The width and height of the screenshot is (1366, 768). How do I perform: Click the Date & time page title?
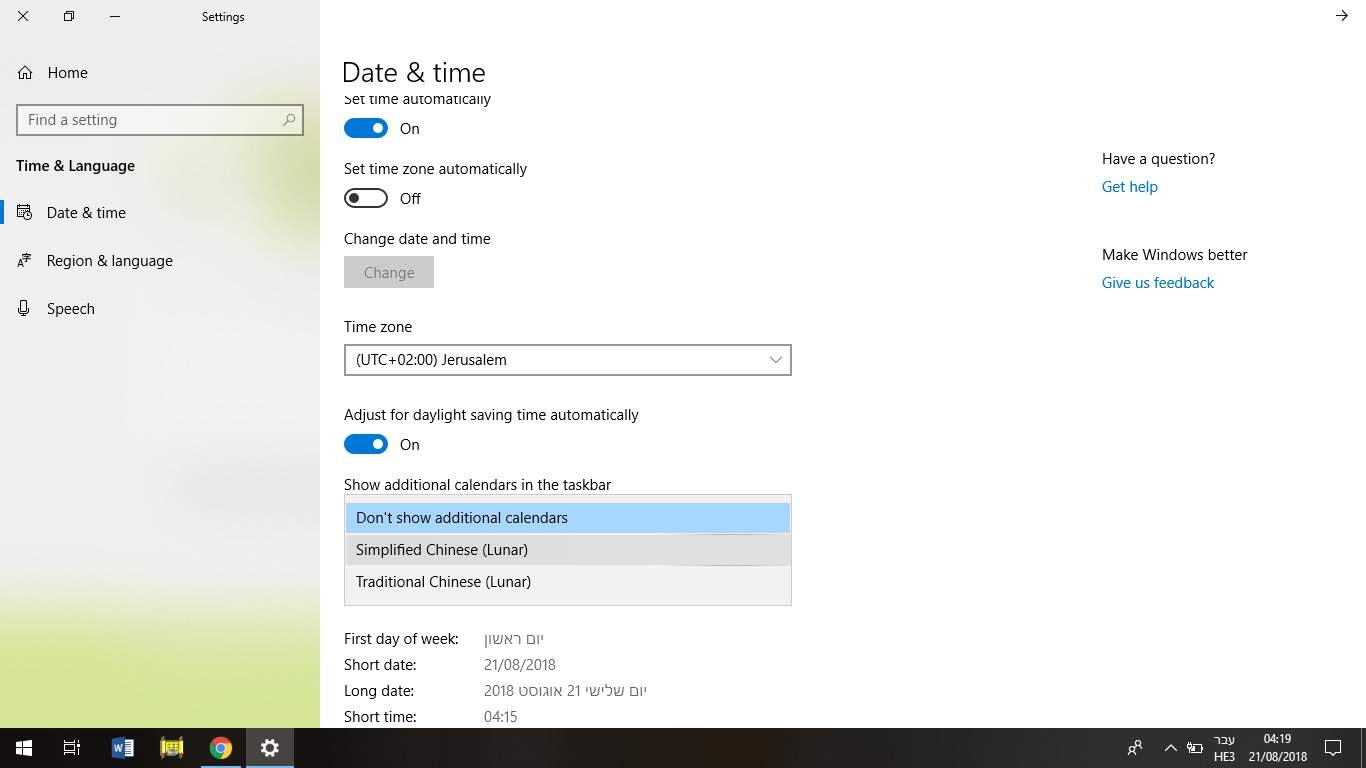[414, 73]
